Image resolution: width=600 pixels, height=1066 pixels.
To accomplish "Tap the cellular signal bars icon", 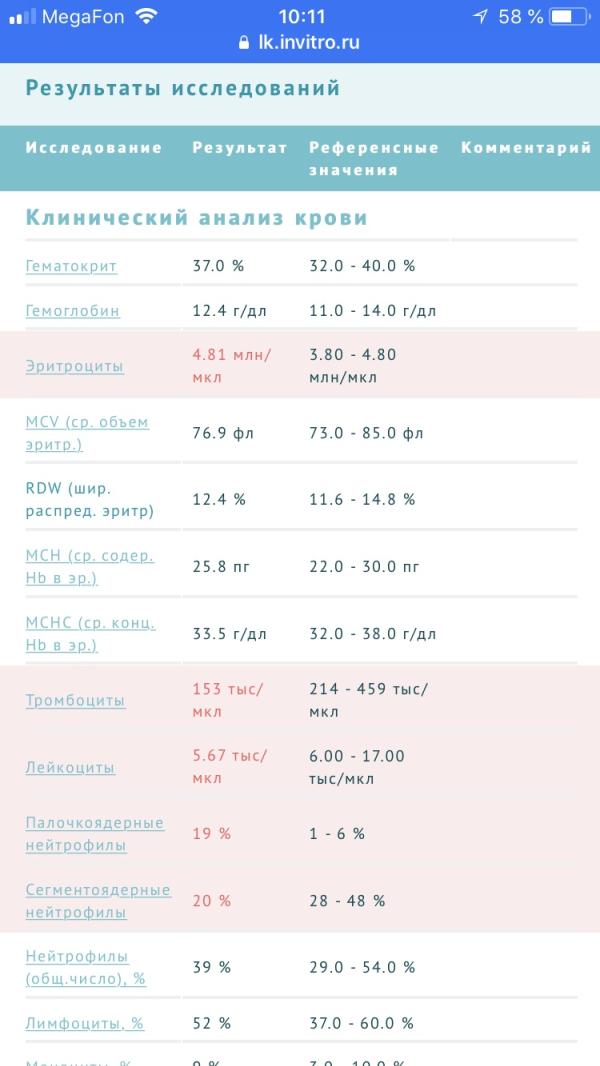I will click(x=22, y=16).
